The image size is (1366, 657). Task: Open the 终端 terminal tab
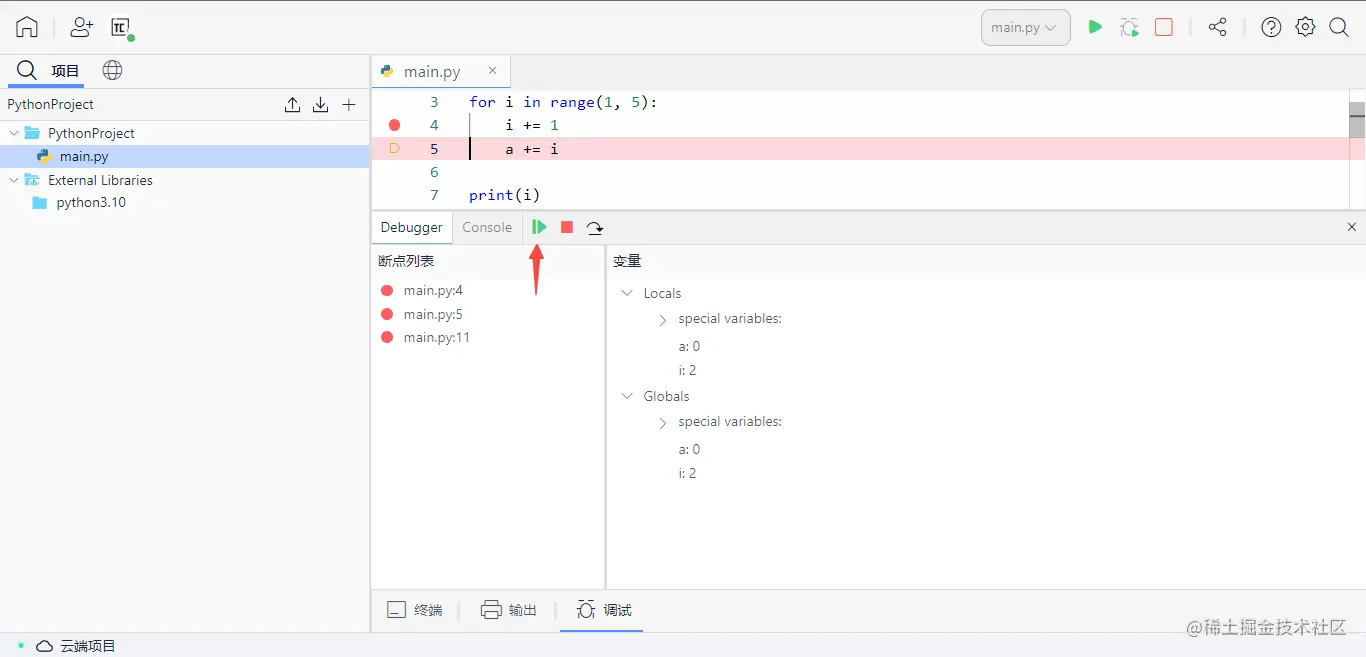pos(415,610)
